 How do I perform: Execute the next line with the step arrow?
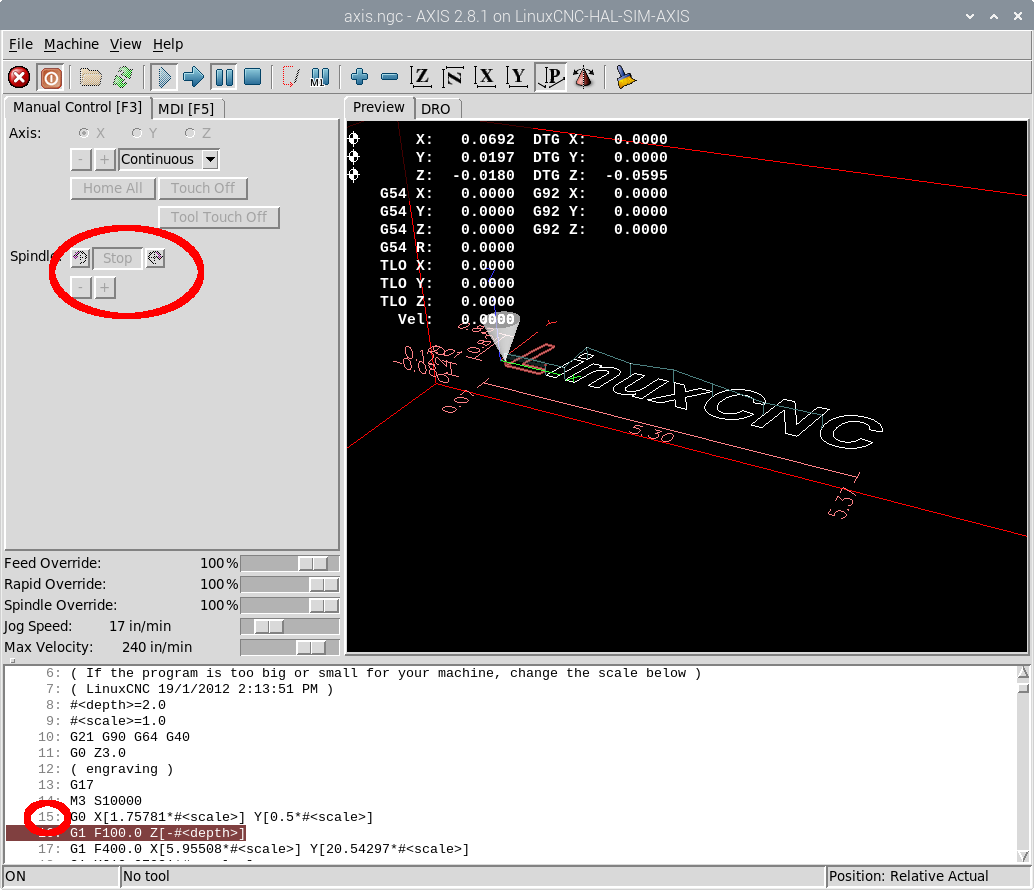[x=193, y=77]
